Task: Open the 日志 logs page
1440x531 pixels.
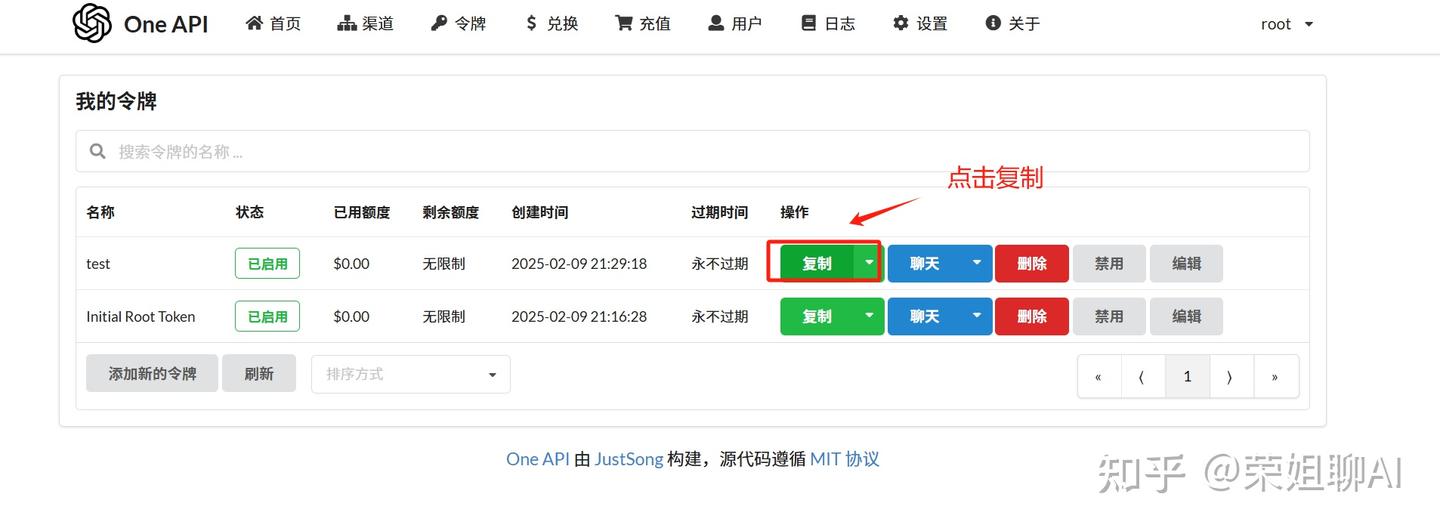Action: (x=828, y=23)
